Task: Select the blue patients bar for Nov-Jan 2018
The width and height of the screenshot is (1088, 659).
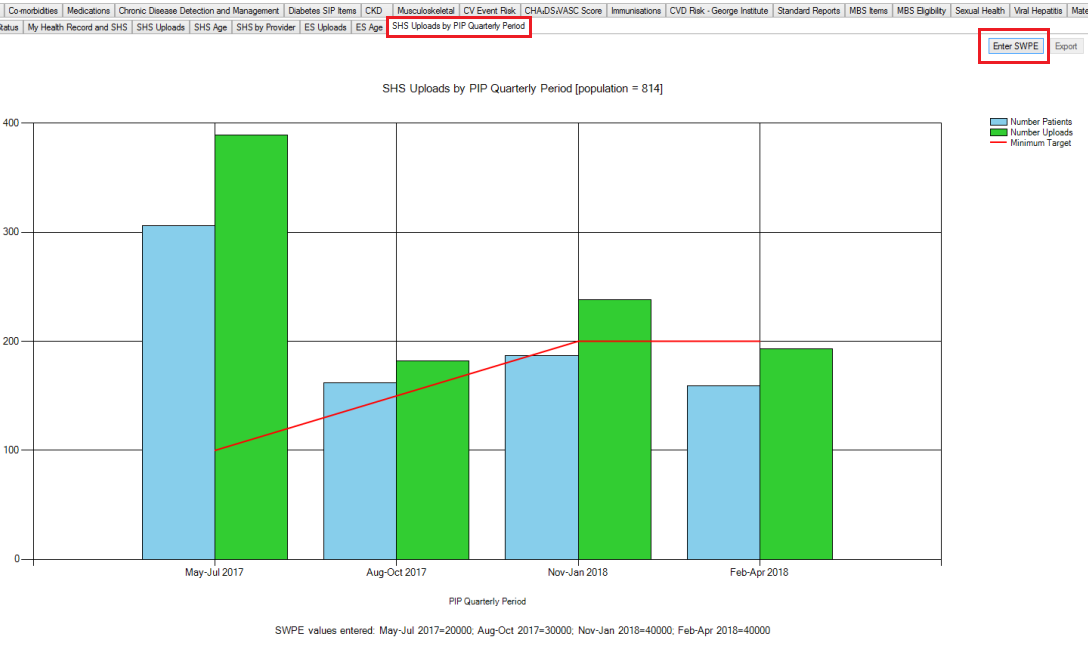Action: 542,457
